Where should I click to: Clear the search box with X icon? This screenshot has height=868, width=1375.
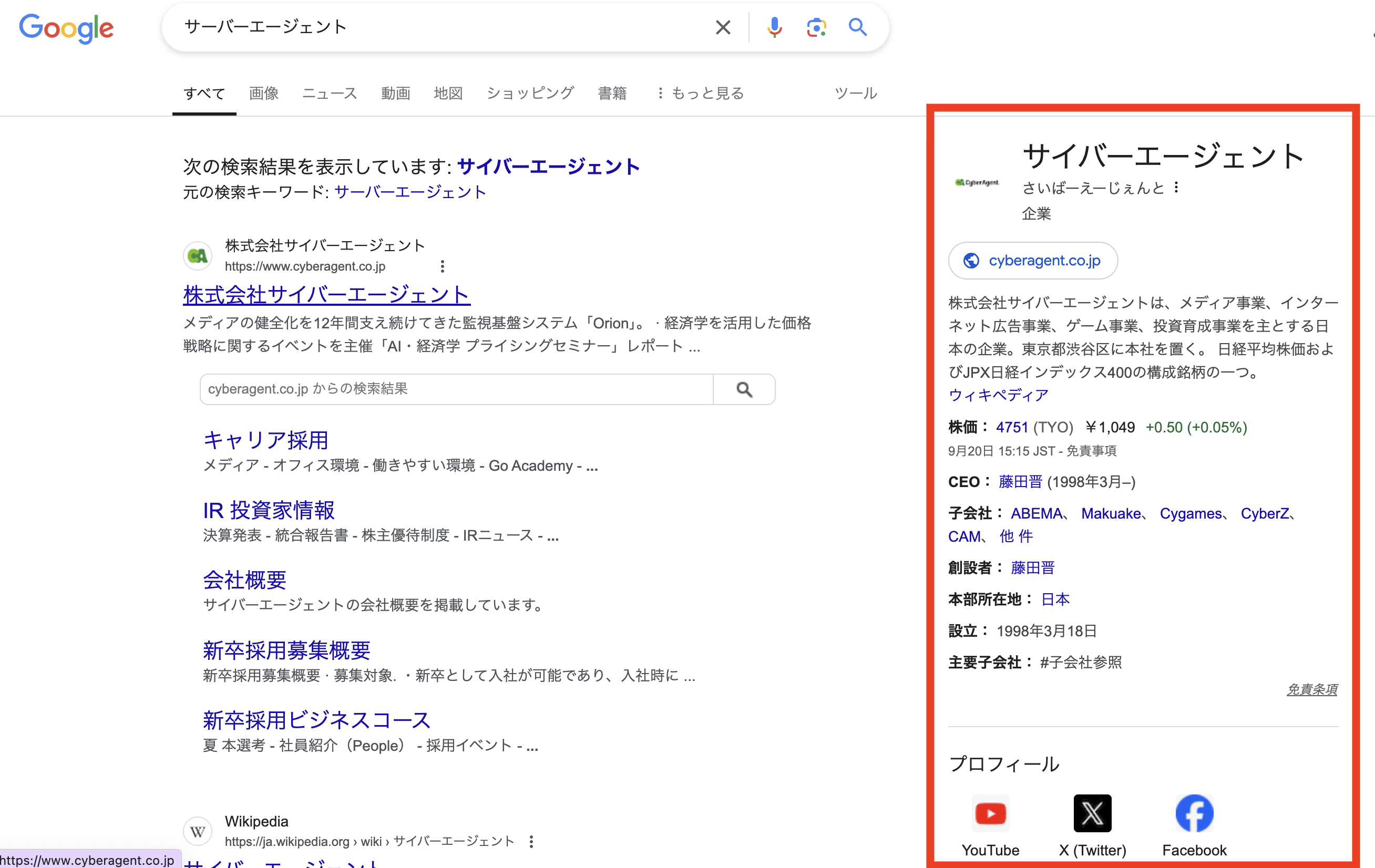723,27
